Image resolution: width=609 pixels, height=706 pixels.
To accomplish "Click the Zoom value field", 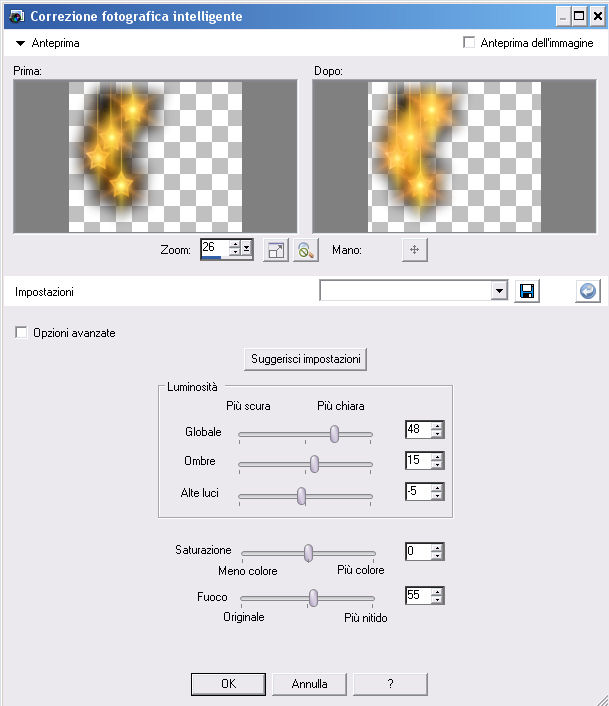I will [x=215, y=249].
